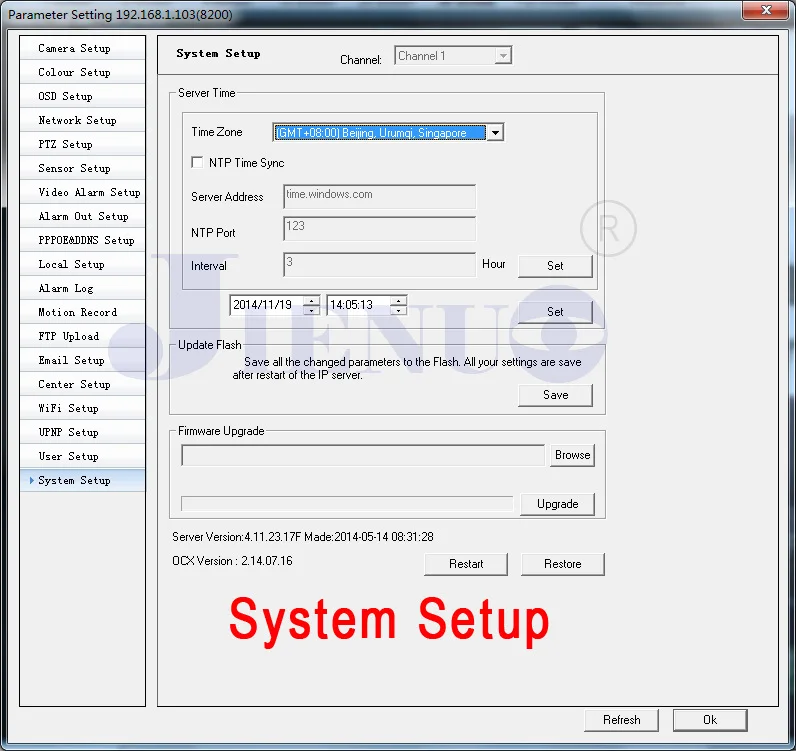Screen dimensions: 796x751
Task: Save parameters to Flash
Action: [555, 395]
